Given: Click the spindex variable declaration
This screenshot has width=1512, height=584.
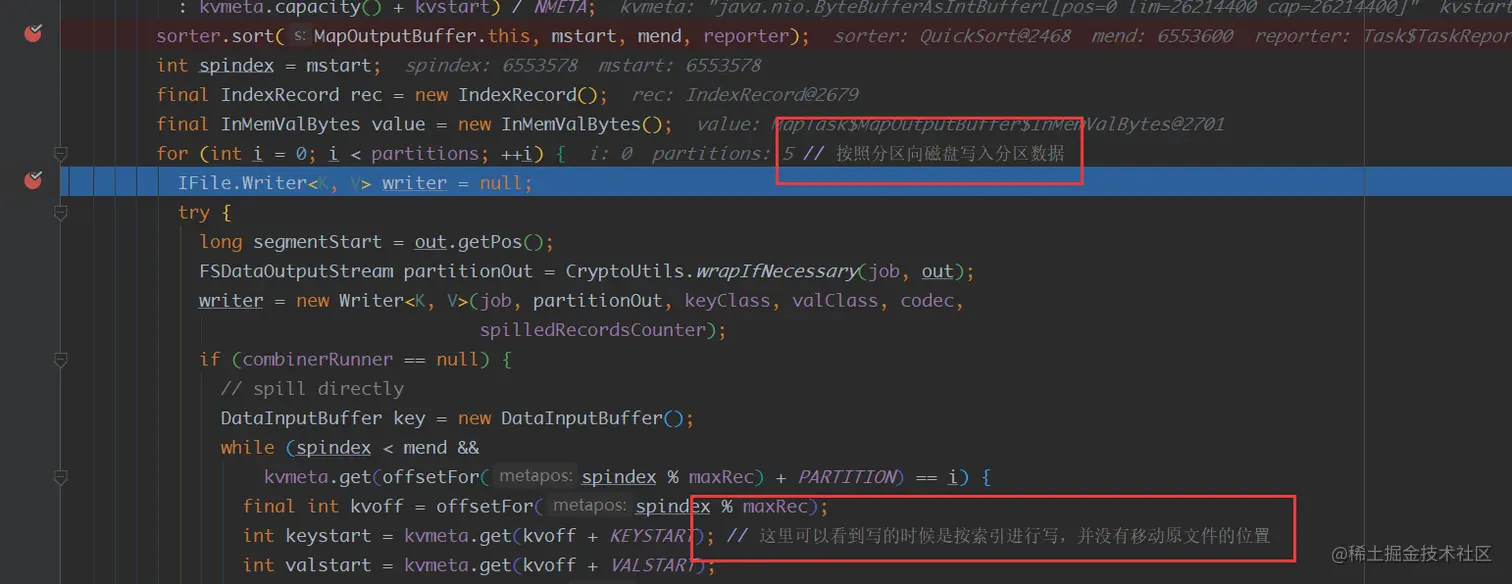Looking at the screenshot, I should pos(235,66).
